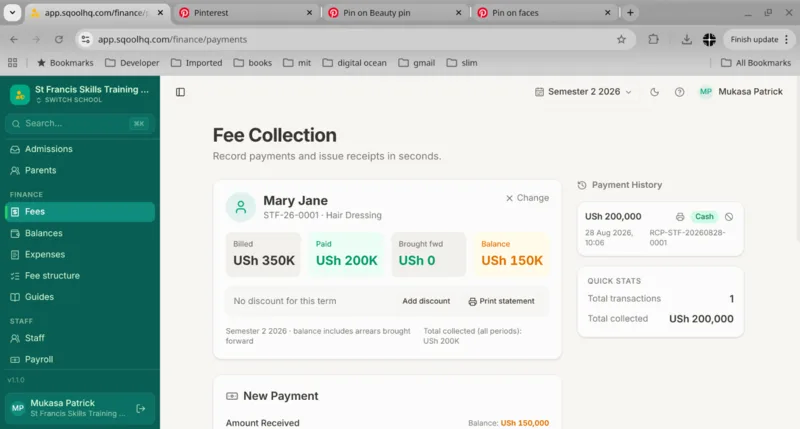
Task: Toggle the sidebar panel icon
Action: (180, 92)
